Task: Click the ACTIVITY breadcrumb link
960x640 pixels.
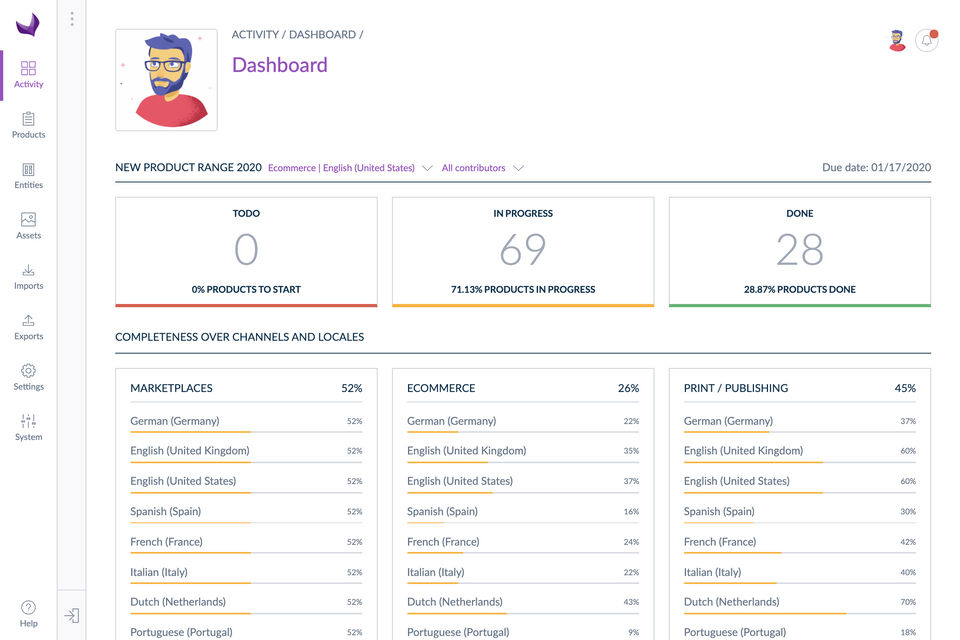Action: [x=255, y=35]
